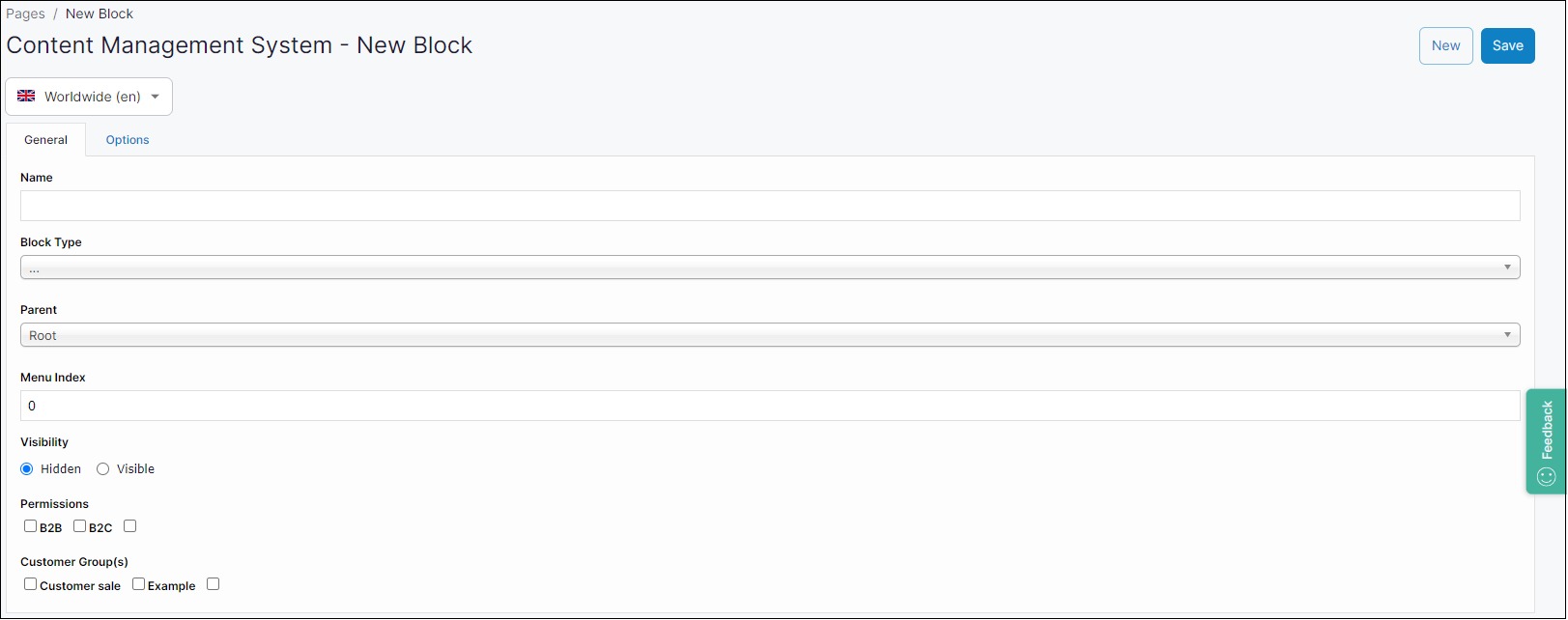Click the Save button
Viewport: 1568px width, 620px height.
coord(1507,45)
